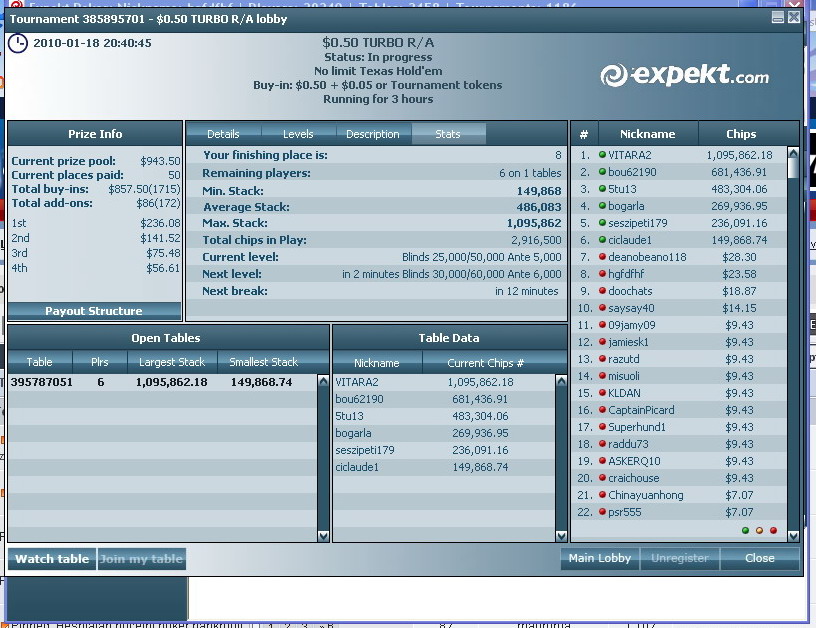Screen dimensions: 816x628
Task: Select VITARA2 in the Table Data list
Action: coord(444,382)
